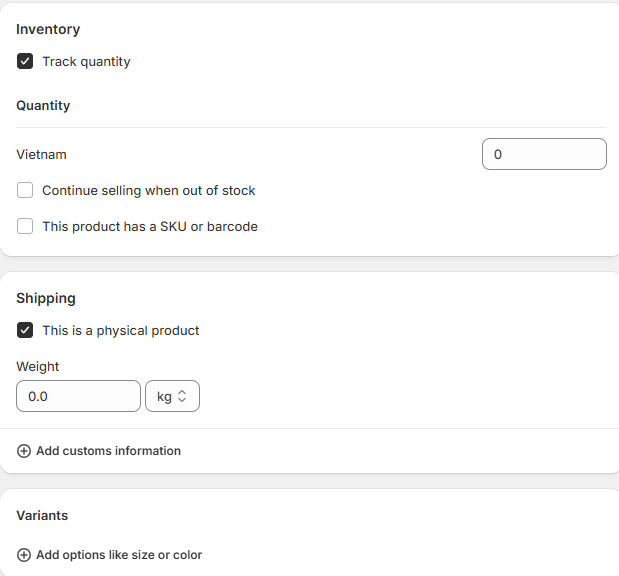
Task: Click the Weight field label
Action: pyautogui.click(x=38, y=366)
